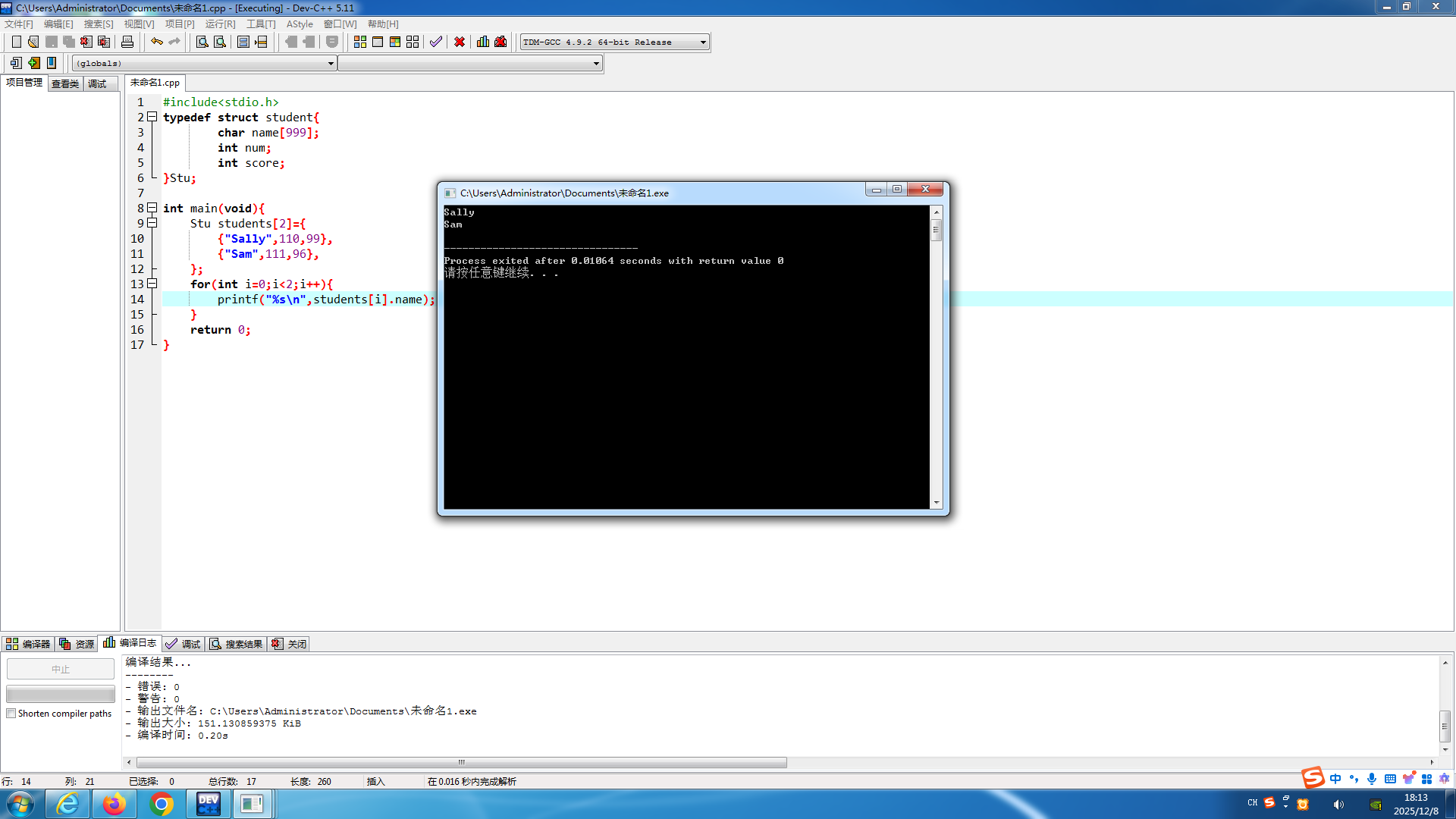Expand the (globals) scope dropdown
The image size is (1456, 819).
331,64
